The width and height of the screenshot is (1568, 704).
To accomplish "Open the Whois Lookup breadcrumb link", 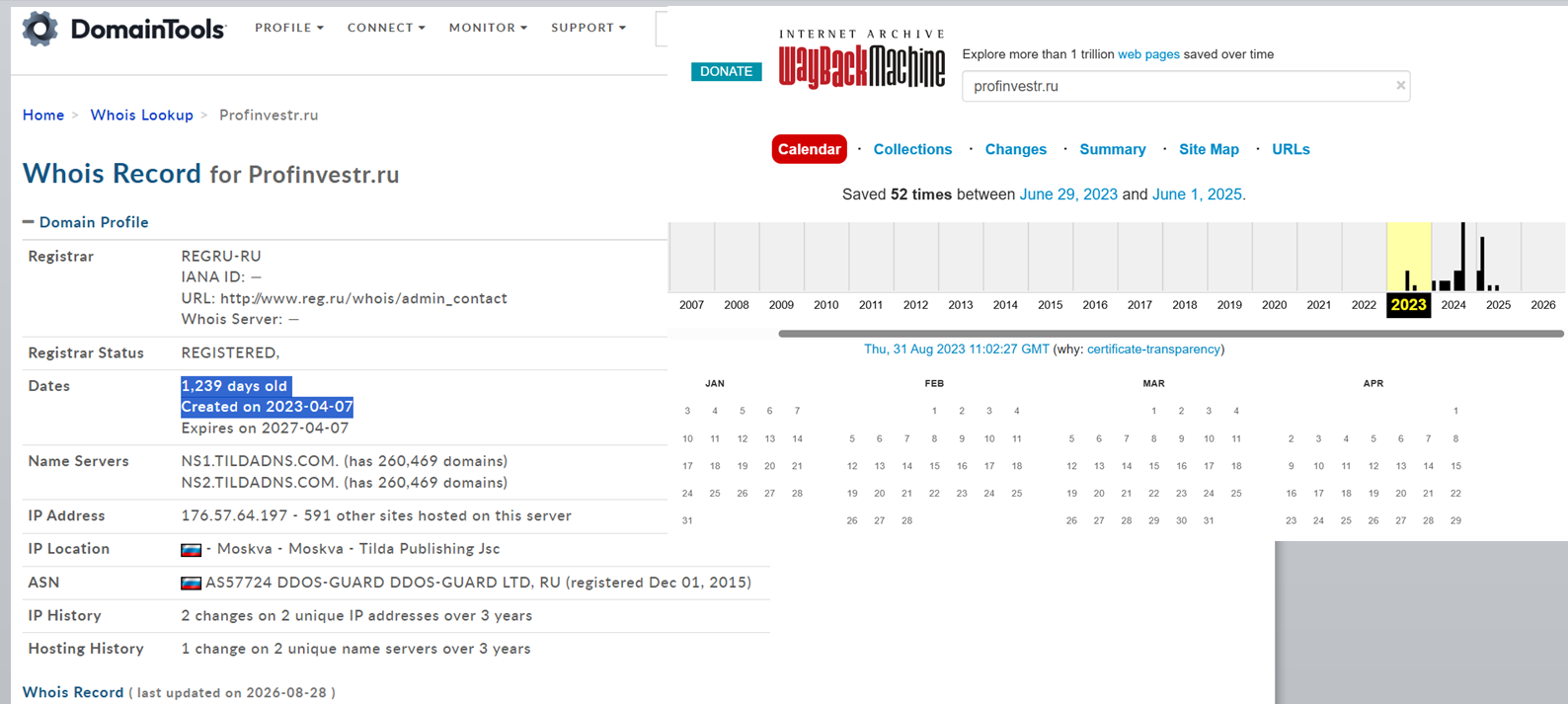I will (x=142, y=116).
